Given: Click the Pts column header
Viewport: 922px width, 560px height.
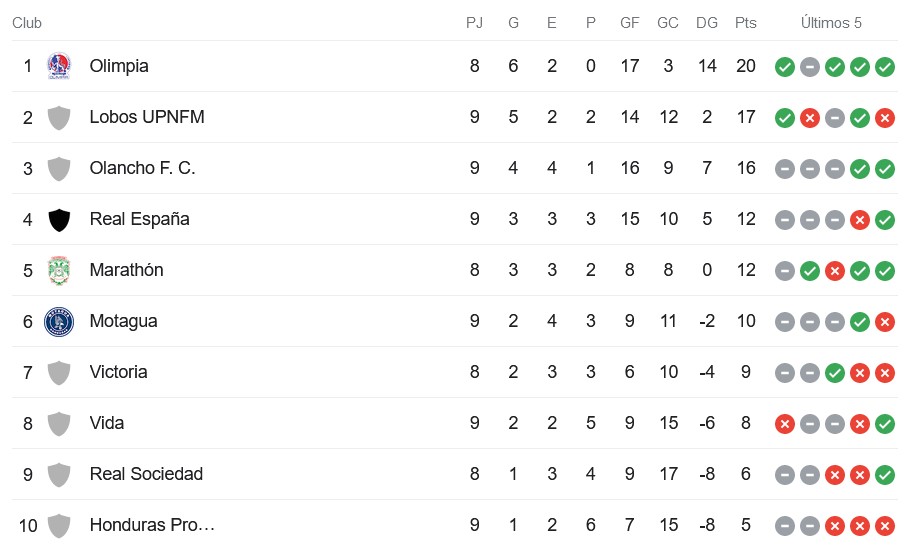Looking at the screenshot, I should [746, 23].
